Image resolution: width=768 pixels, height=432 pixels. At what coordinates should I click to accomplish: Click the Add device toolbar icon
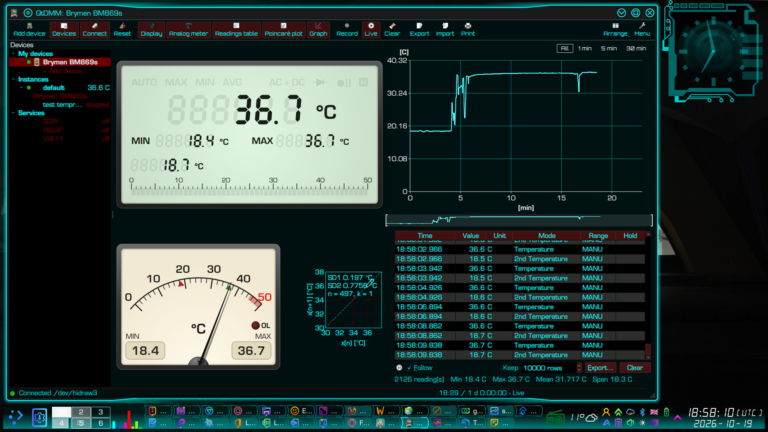pyautogui.click(x=29, y=29)
